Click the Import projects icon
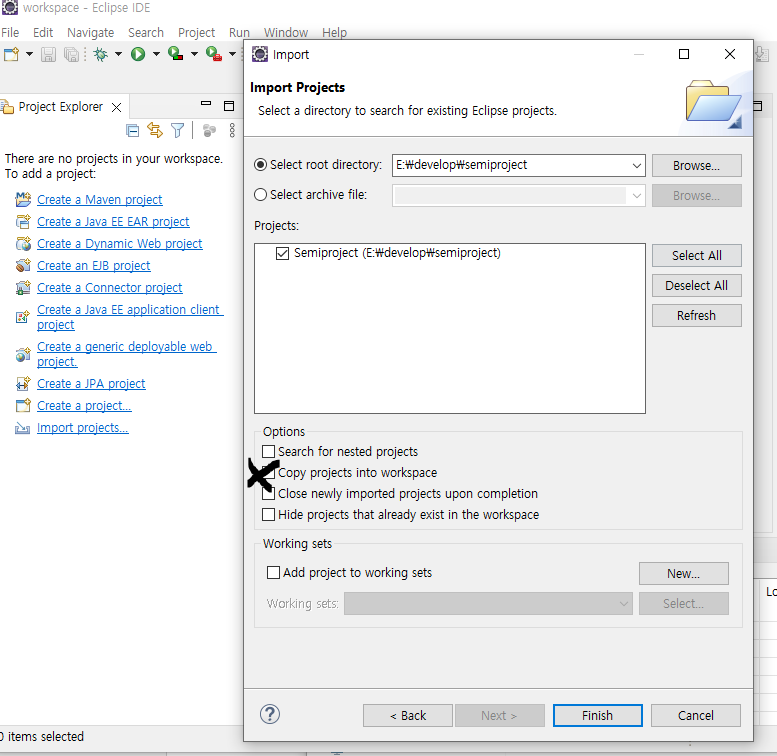Screen dimensions: 777x756 point(22,428)
